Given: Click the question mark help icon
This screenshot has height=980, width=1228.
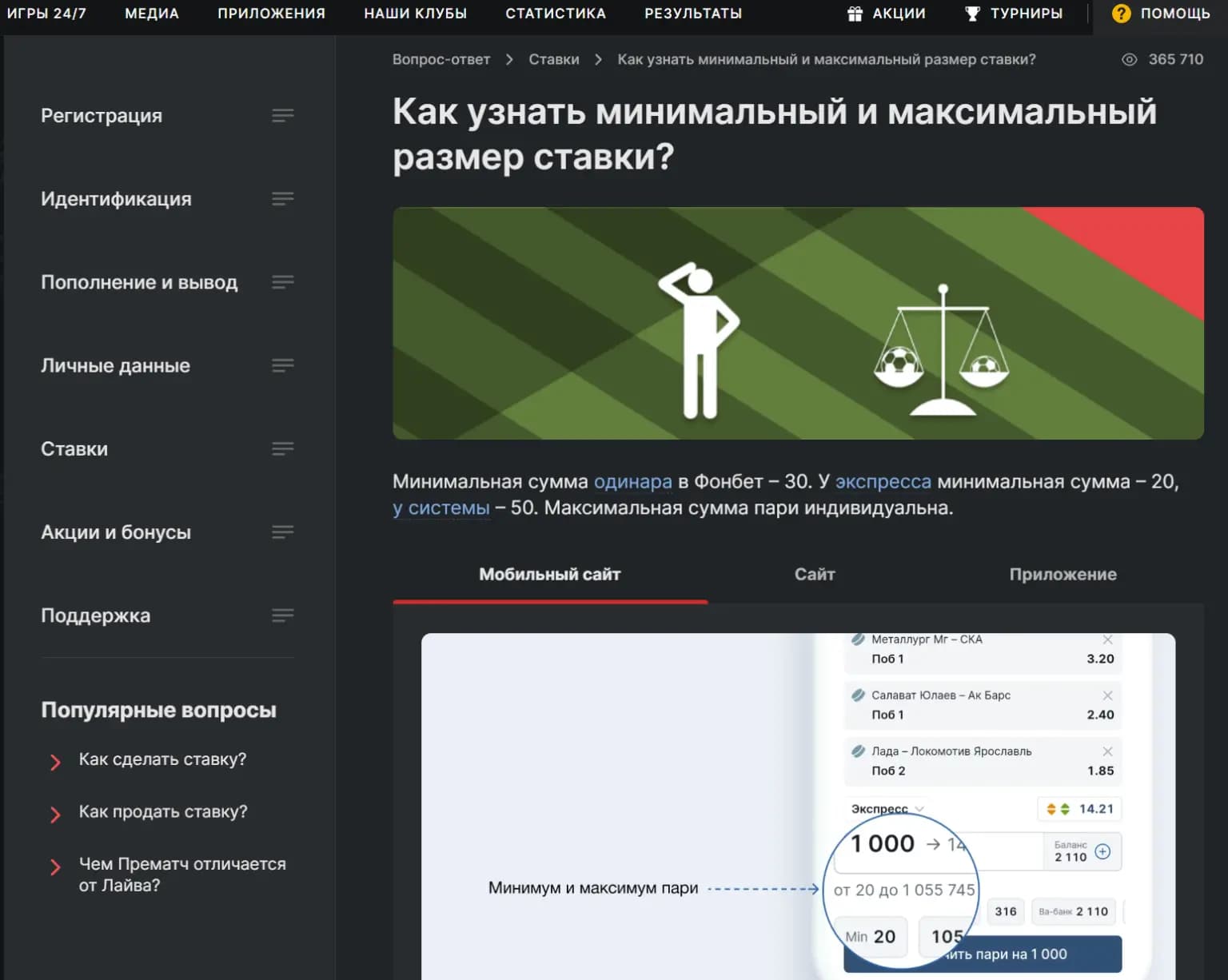Looking at the screenshot, I should coord(1121,14).
